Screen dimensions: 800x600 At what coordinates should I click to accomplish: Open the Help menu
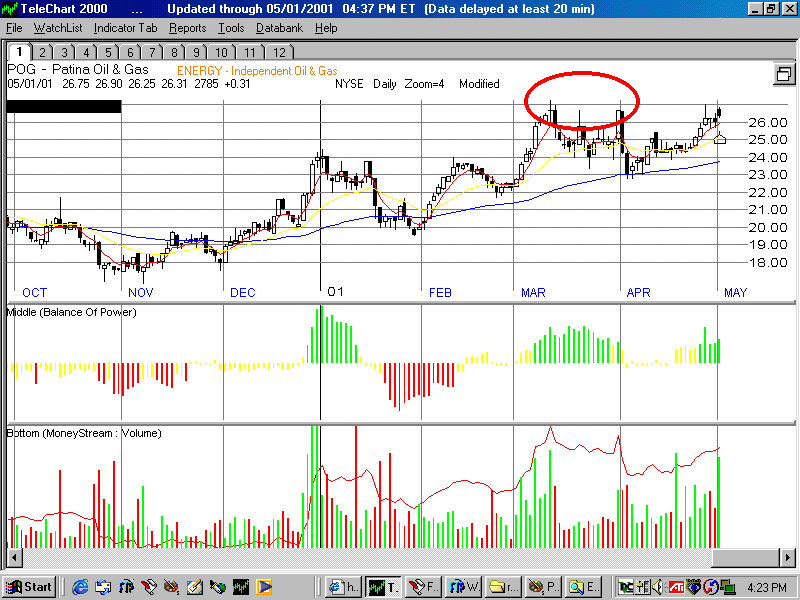point(326,28)
